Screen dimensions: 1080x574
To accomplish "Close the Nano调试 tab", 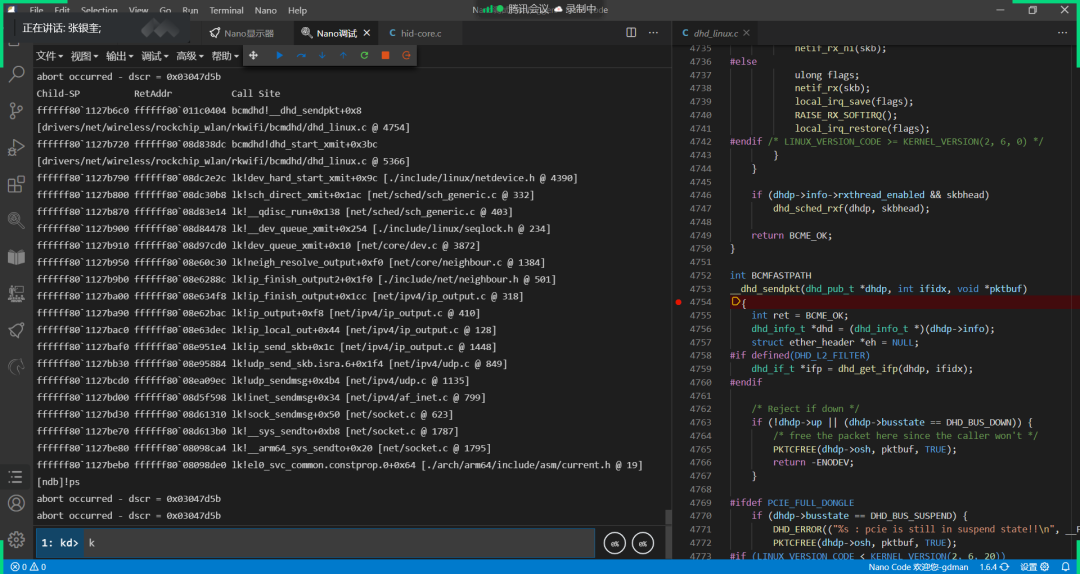I will click(366, 33).
